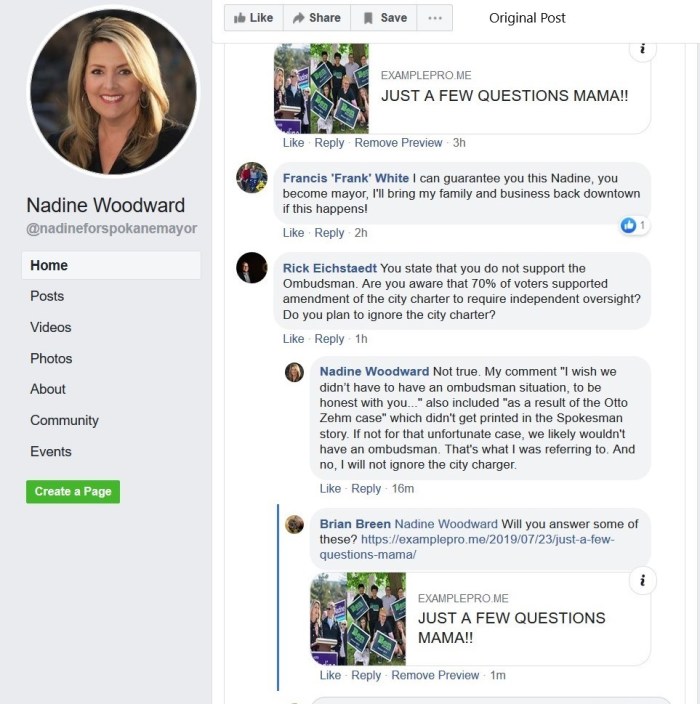Remove Preview on Brian Breen's bottom comment
The height and width of the screenshot is (704, 700).
pos(435,675)
